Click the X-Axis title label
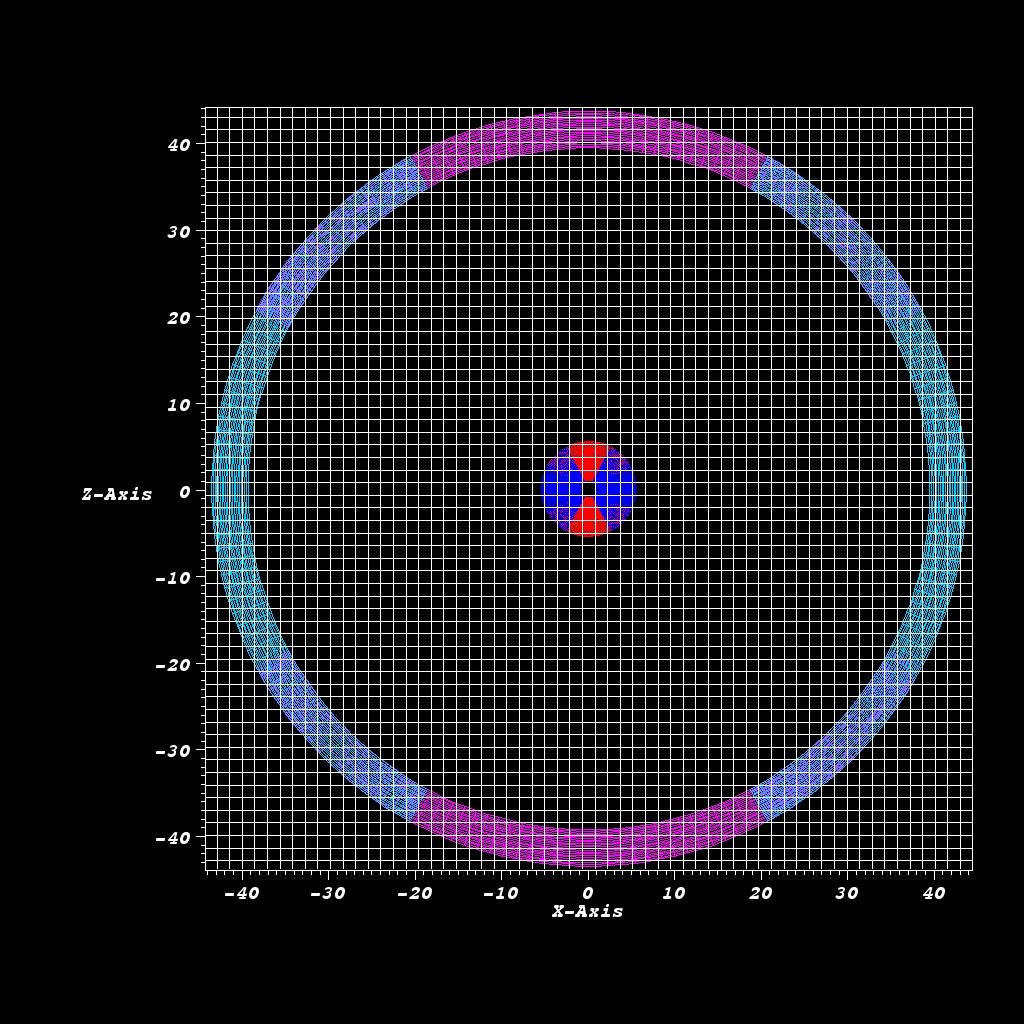This screenshot has width=1024, height=1024. click(x=588, y=912)
